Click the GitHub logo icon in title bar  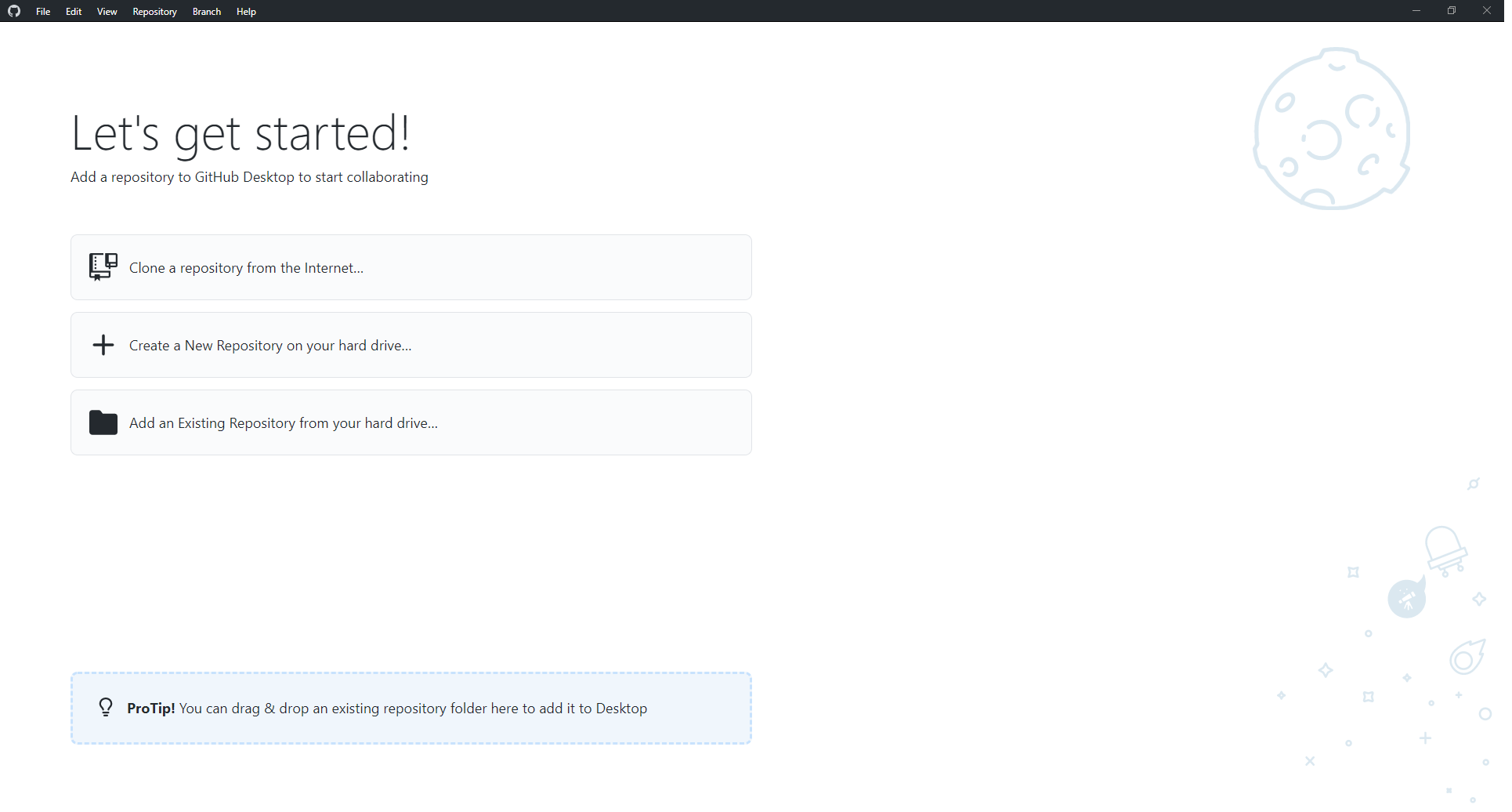point(14,11)
